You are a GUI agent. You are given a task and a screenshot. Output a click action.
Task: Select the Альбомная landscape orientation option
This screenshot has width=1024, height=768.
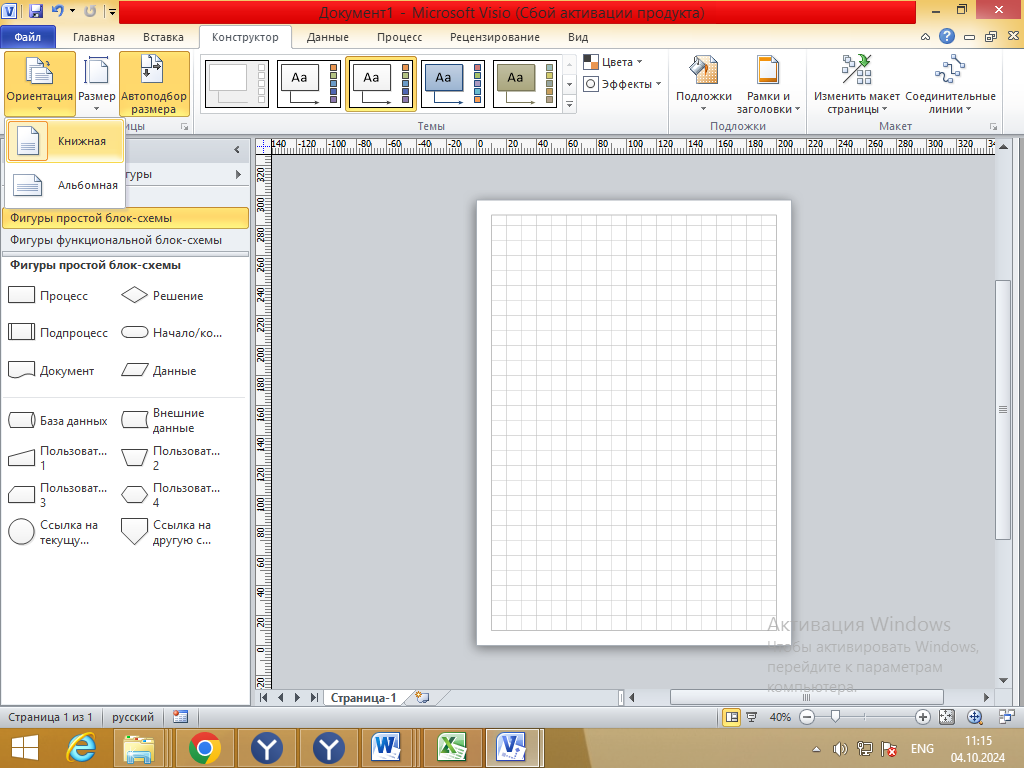point(64,185)
